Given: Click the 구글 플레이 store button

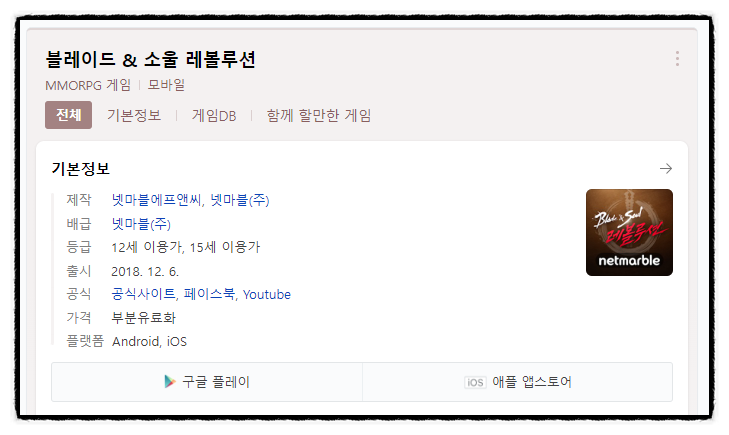Looking at the screenshot, I should 207,382.
